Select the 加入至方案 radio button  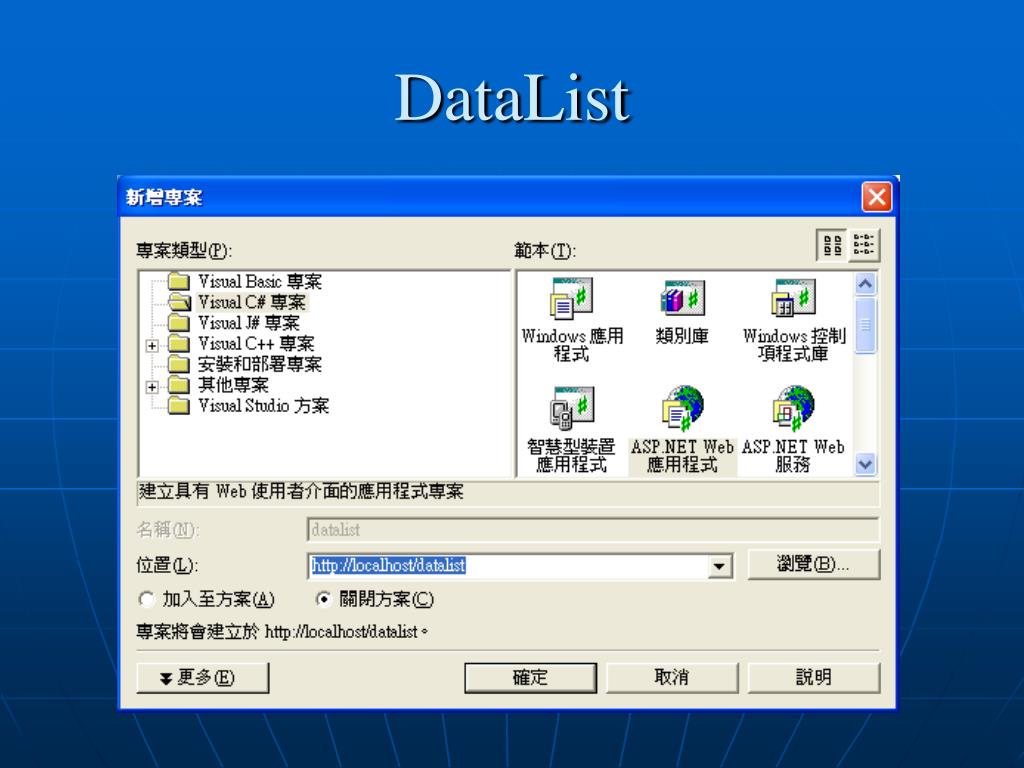(x=146, y=599)
